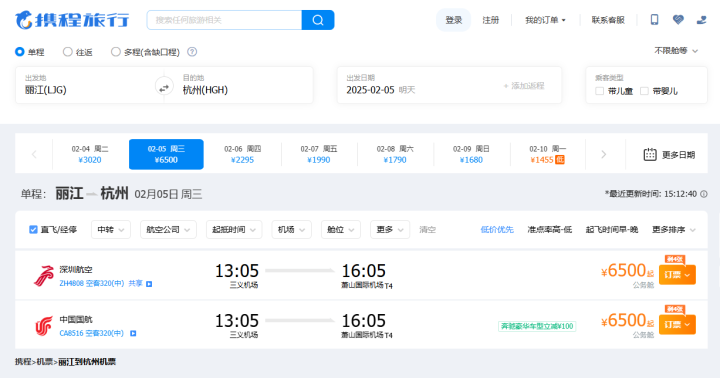Sort by 低价优先
Viewport: 720px width, 378px height.
point(497,230)
